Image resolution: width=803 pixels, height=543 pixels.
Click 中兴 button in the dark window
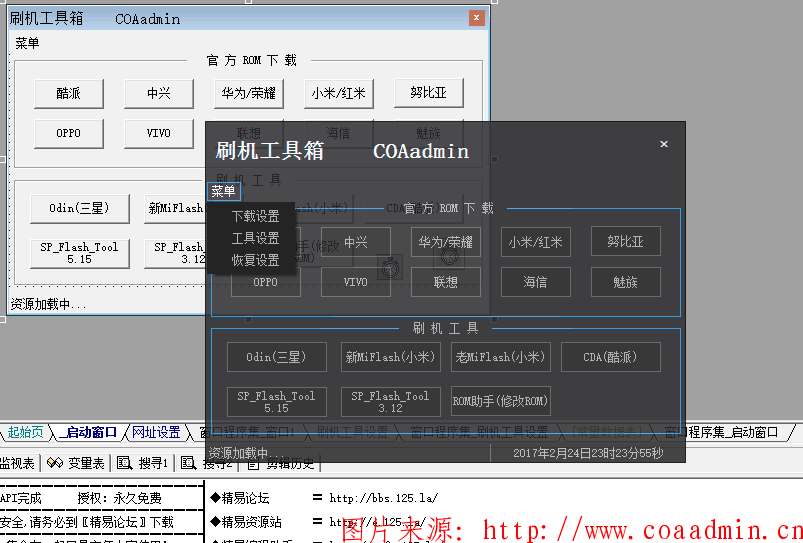[356, 242]
